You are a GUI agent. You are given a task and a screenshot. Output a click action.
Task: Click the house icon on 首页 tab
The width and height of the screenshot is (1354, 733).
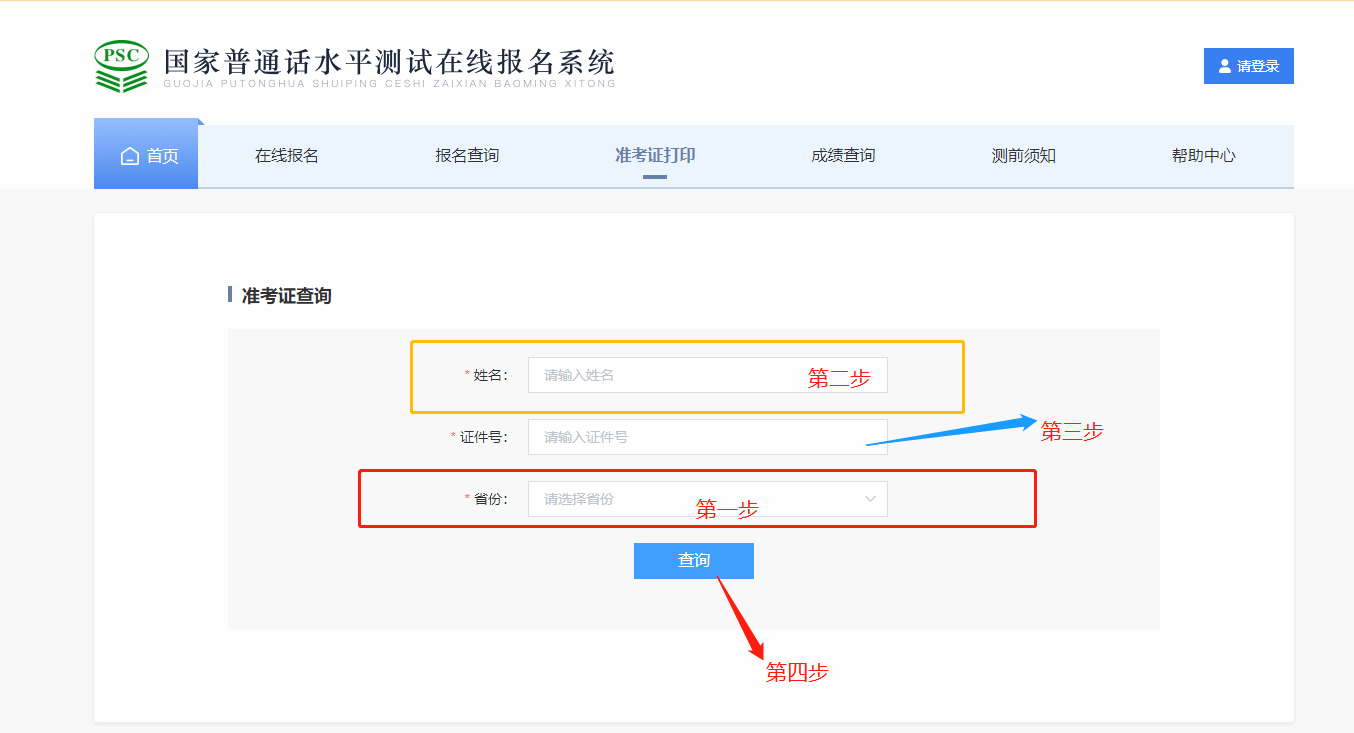[x=129, y=156]
